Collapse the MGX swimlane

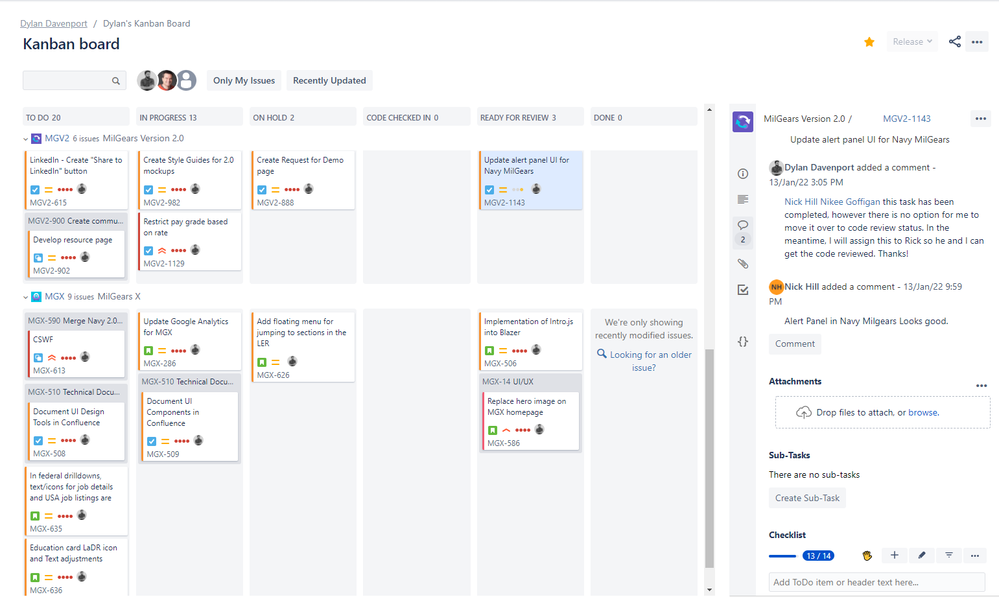click(x=25, y=298)
